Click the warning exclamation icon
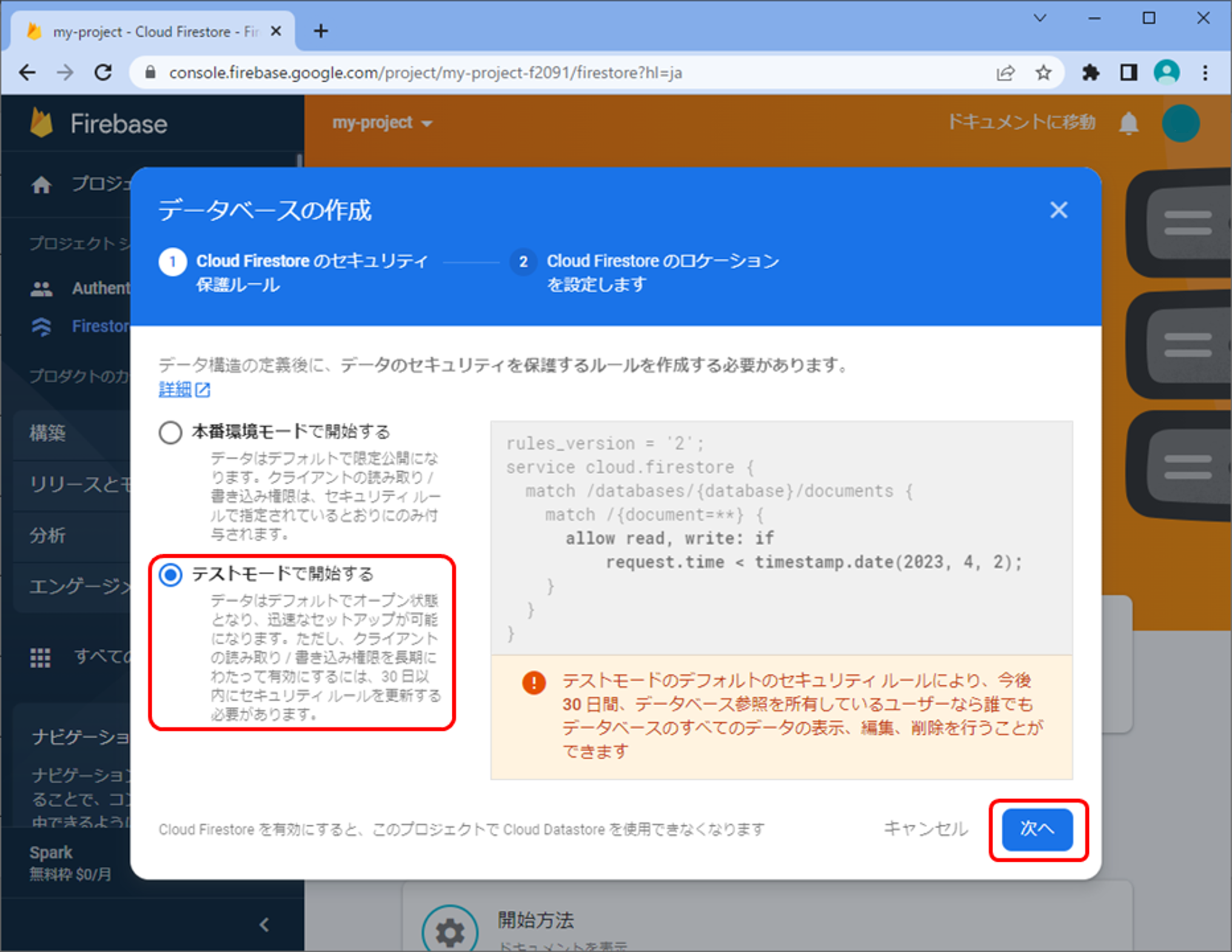The image size is (1232, 952). 534,683
